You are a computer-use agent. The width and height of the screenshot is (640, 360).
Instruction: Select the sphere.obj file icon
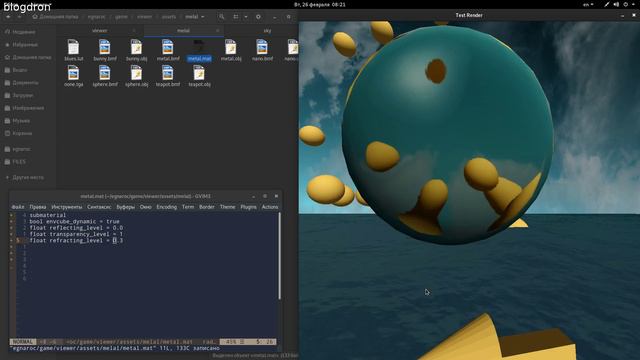point(136,73)
